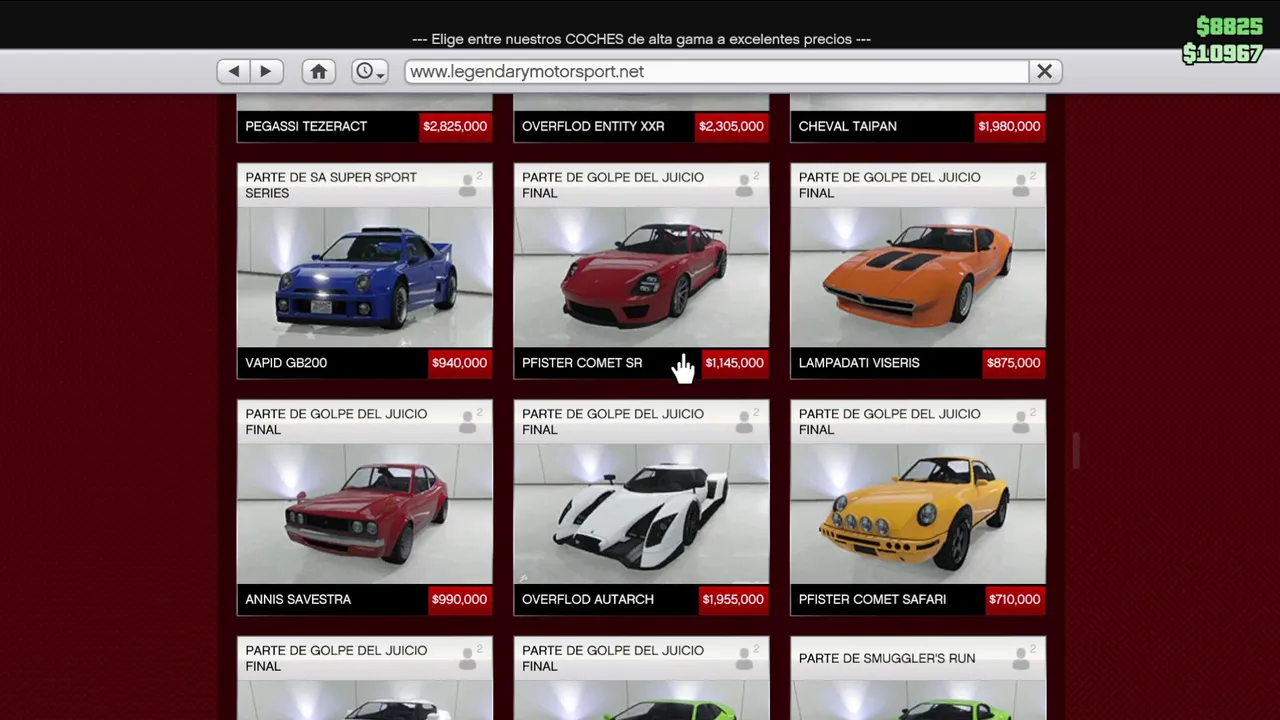This screenshot has height=720, width=1280.
Task: Open the red Pfister Comet SR image
Action: click(x=641, y=277)
